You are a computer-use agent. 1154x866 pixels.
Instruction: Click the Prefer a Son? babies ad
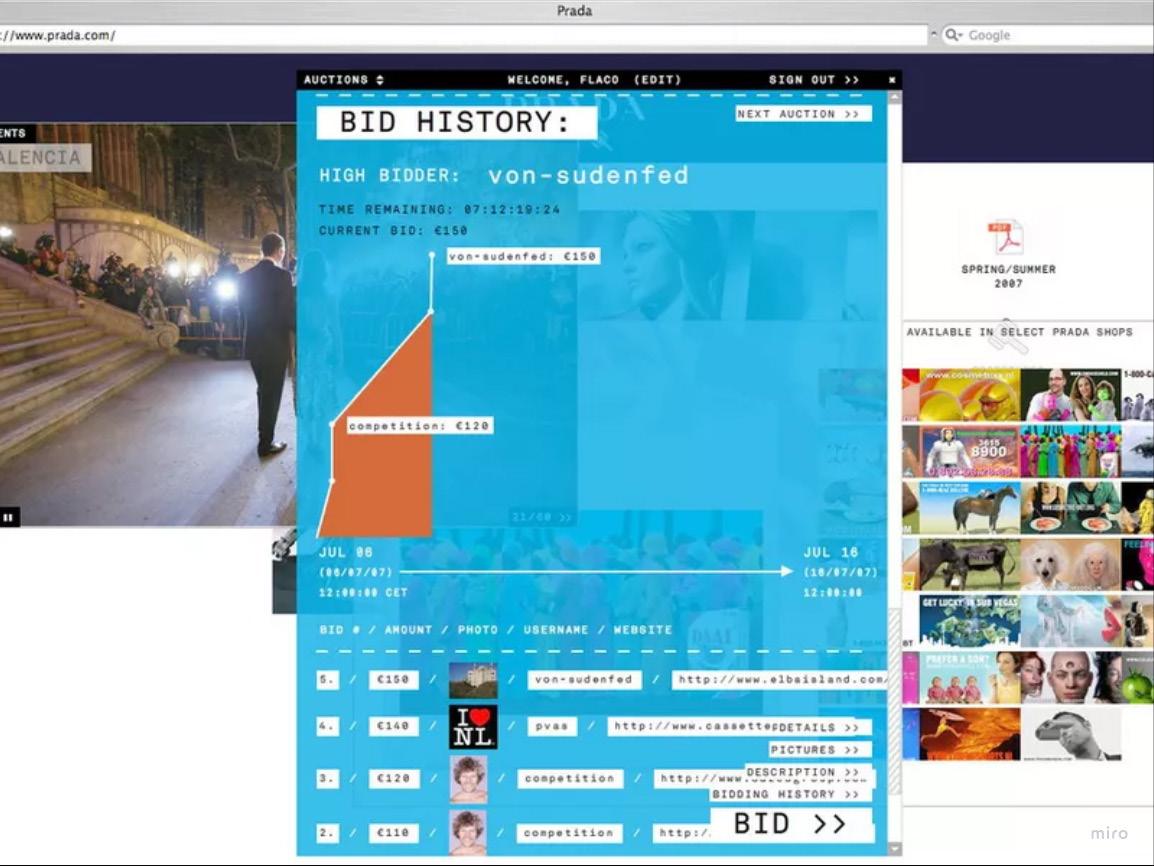tap(970, 677)
